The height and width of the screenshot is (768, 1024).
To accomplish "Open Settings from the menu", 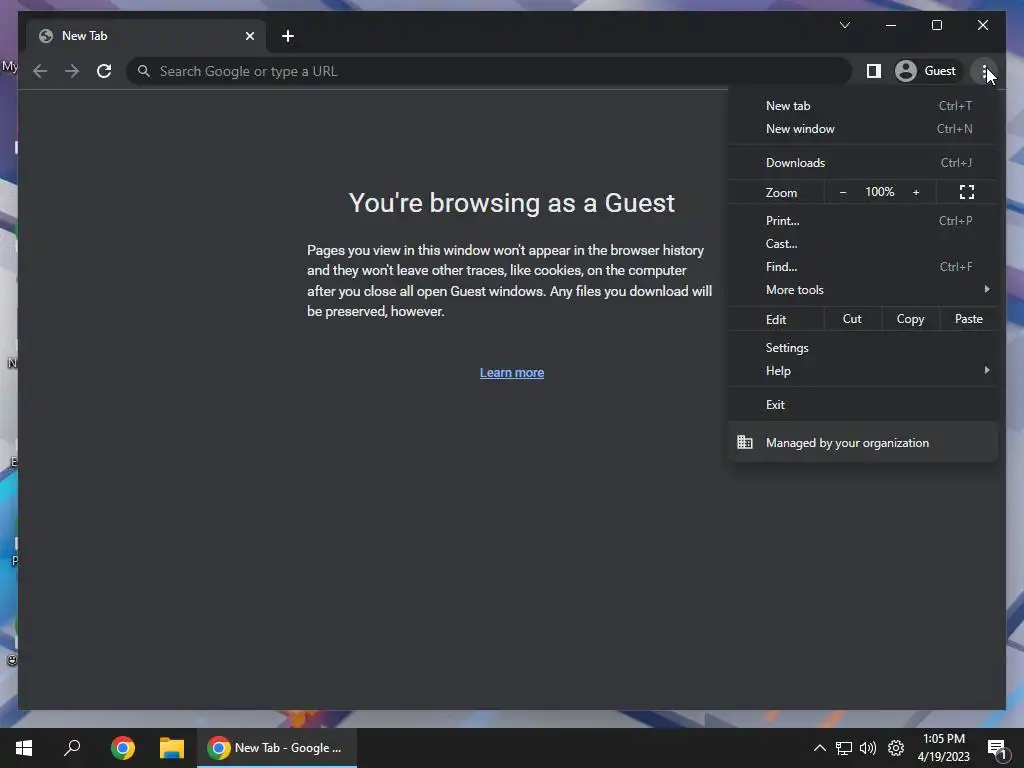I will coord(863,347).
